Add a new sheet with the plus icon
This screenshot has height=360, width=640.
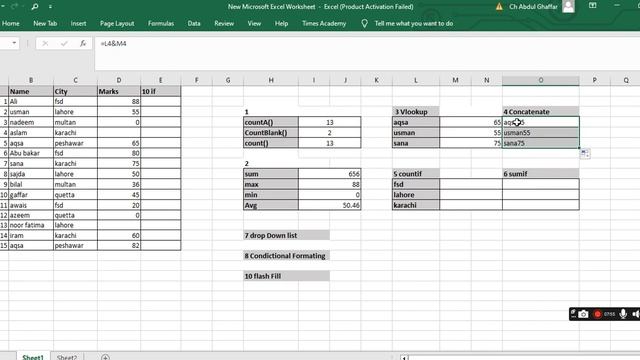point(105,357)
